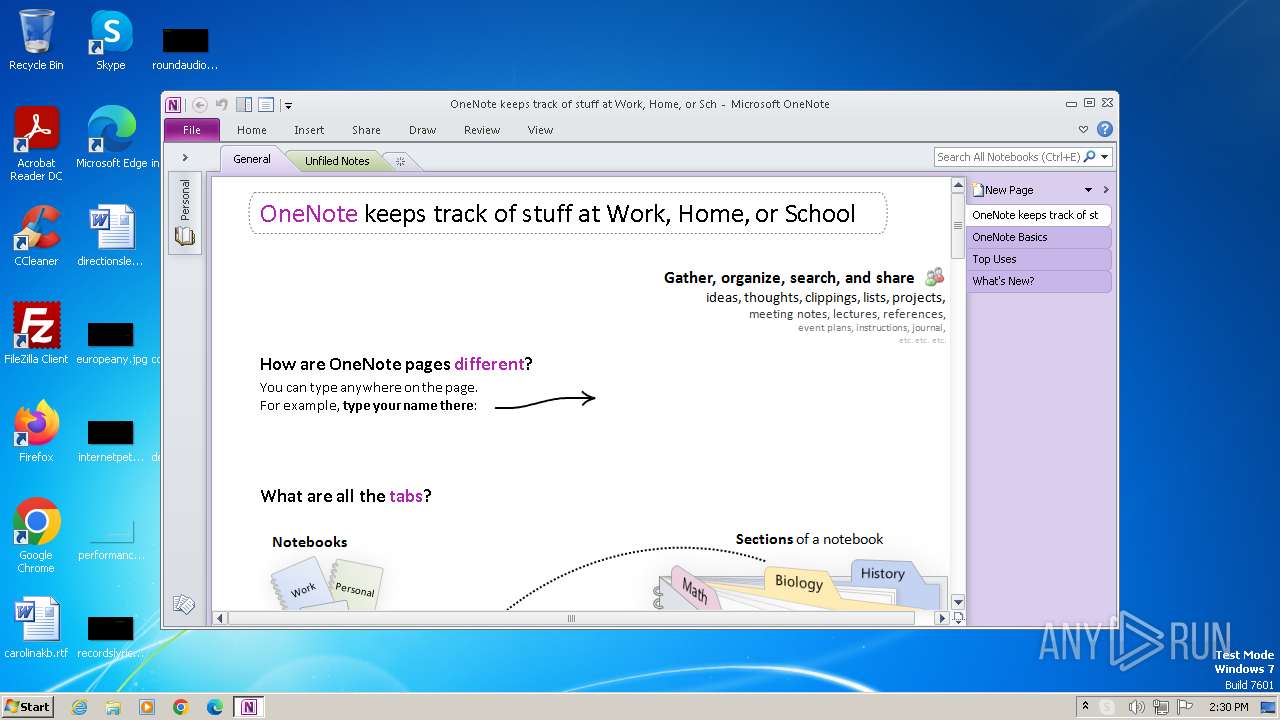Open the OneNote Basics page

click(x=1038, y=237)
